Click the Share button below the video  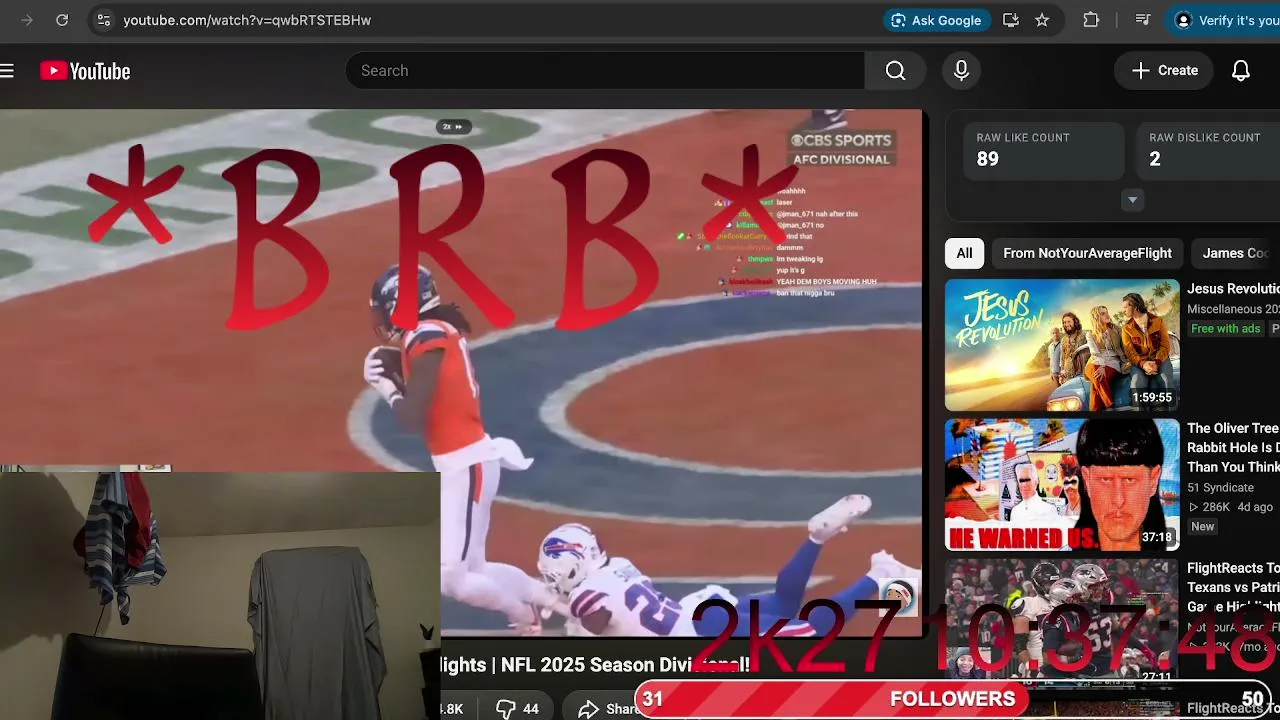(x=610, y=709)
